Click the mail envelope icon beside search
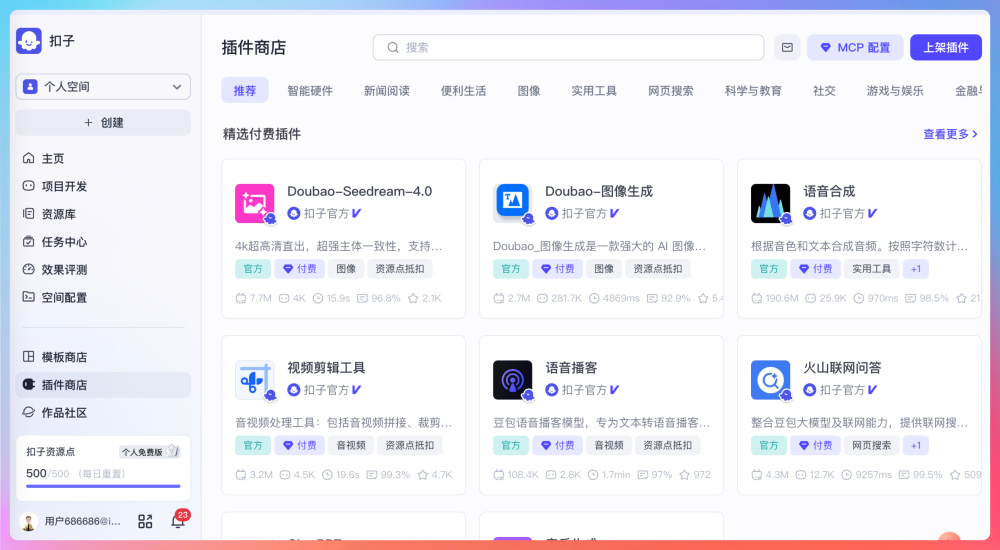This screenshot has width=1000, height=550. (x=787, y=47)
